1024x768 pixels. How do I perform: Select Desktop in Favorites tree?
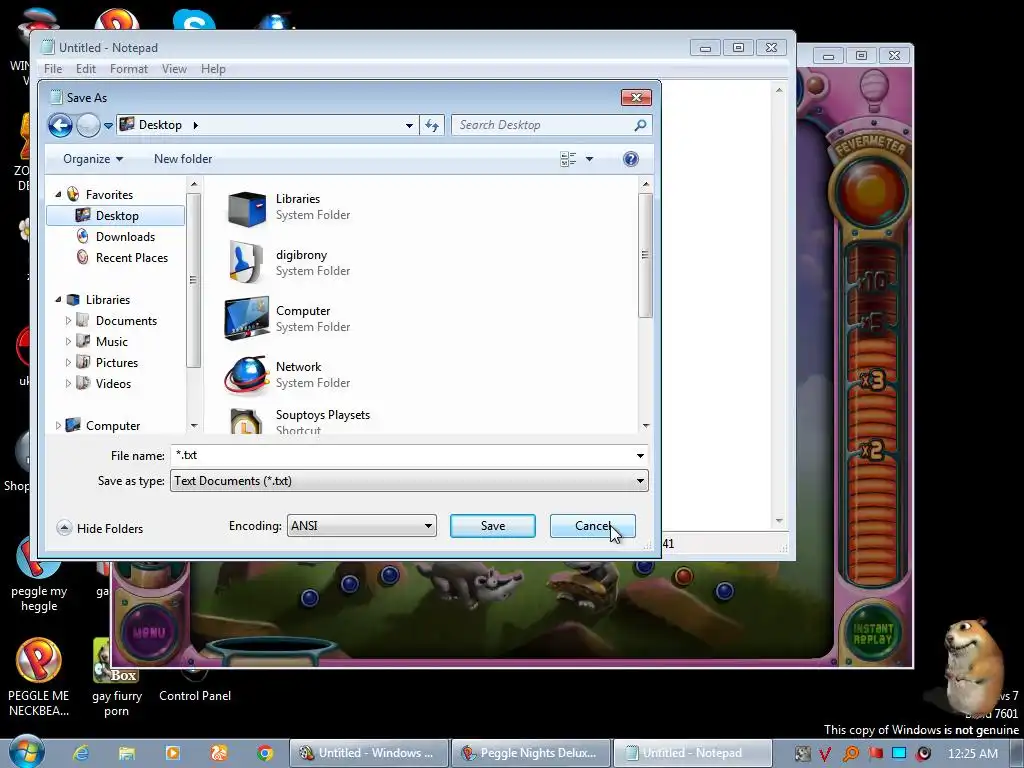point(116,216)
